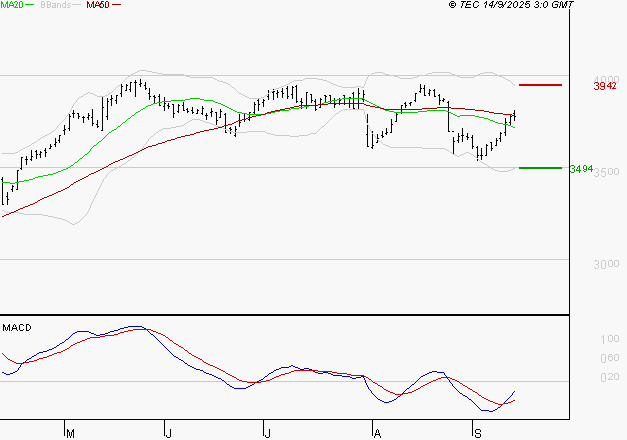
Task: Click the MACD panel title
Action: pyautogui.click(x=16, y=327)
